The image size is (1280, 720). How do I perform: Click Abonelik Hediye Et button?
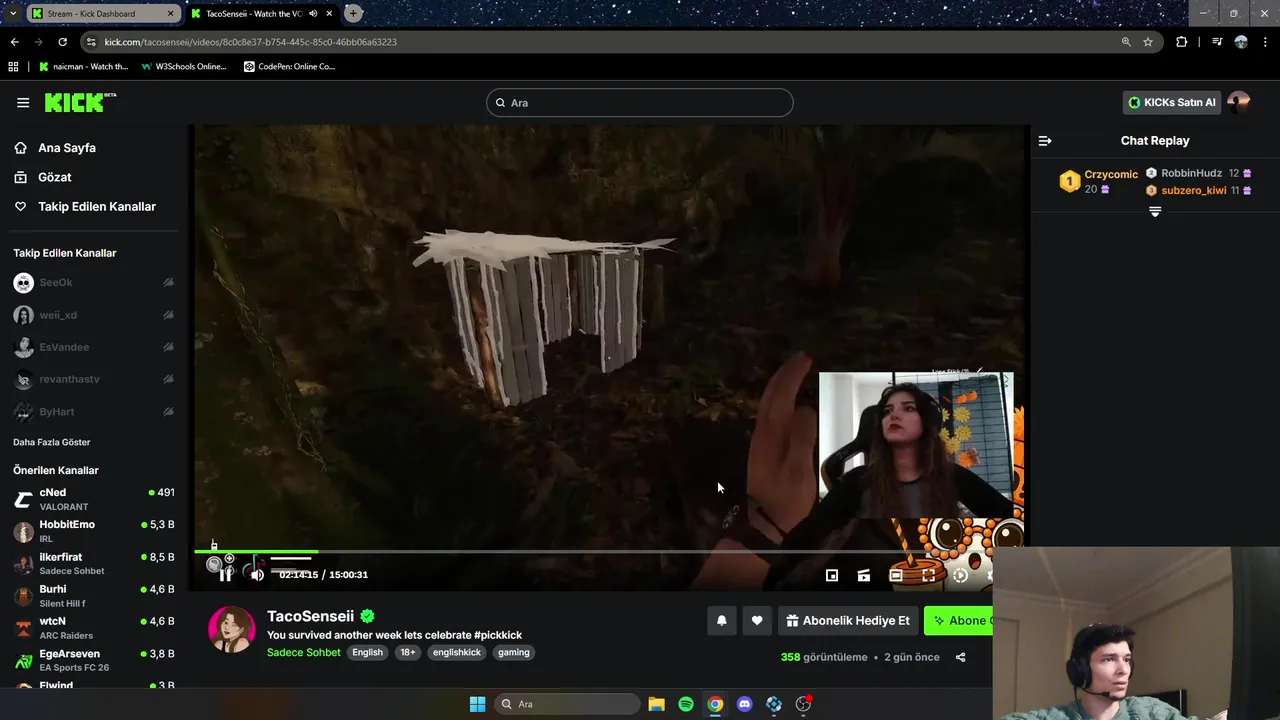coord(848,620)
